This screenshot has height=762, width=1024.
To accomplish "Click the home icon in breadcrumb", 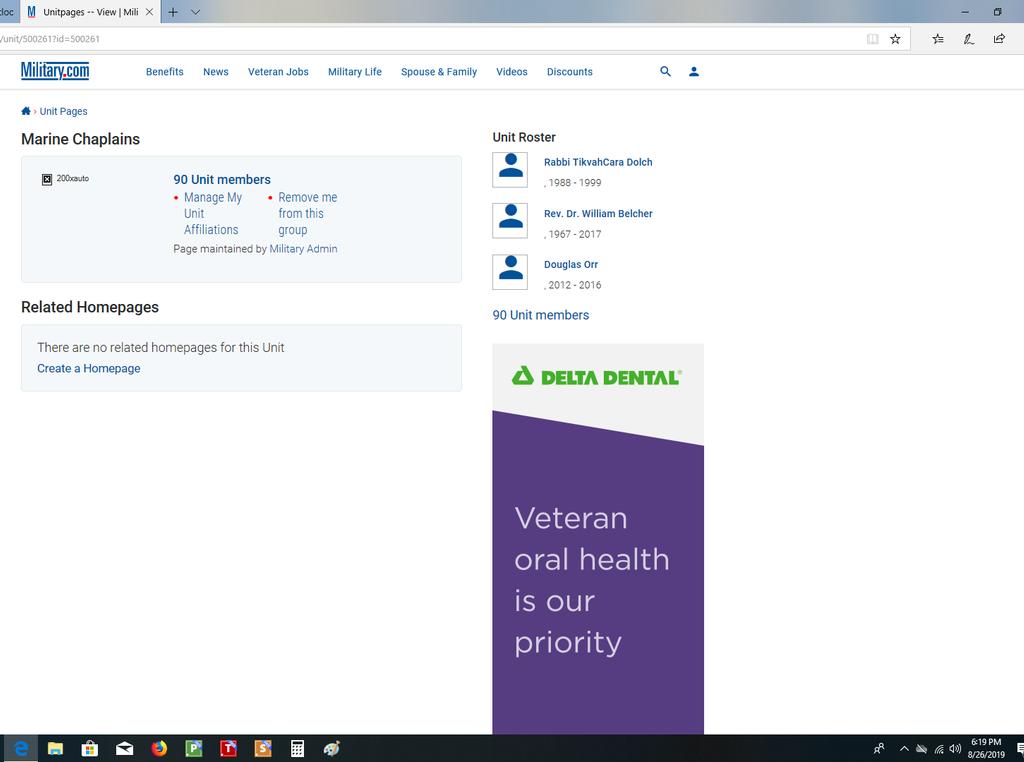I will [26, 111].
